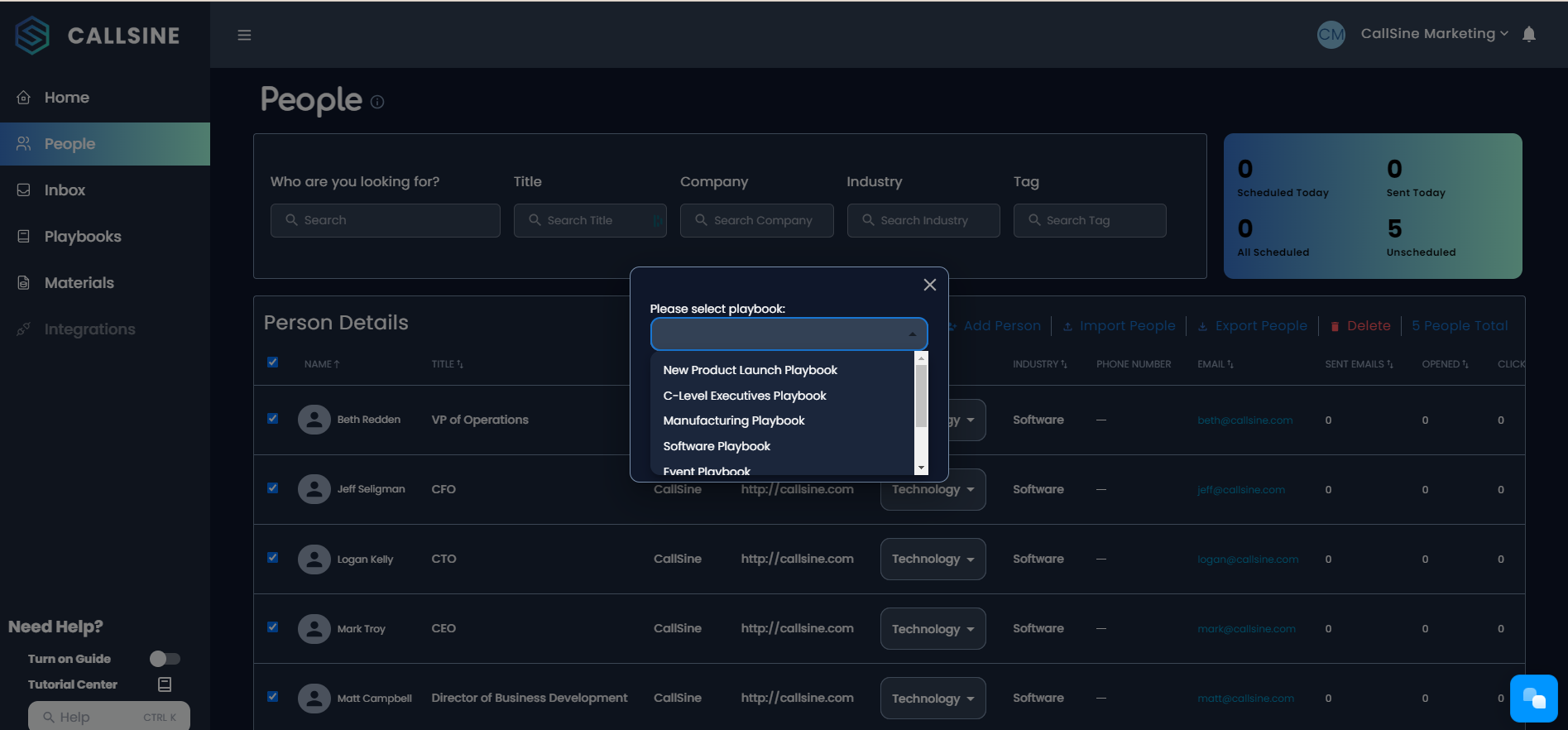Toggle the Turn on Guide switch
The height and width of the screenshot is (730, 1568).
pos(165,659)
